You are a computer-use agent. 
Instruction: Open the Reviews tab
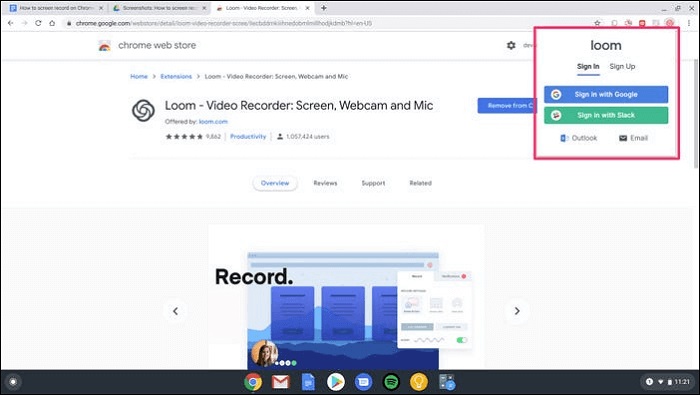[325, 183]
